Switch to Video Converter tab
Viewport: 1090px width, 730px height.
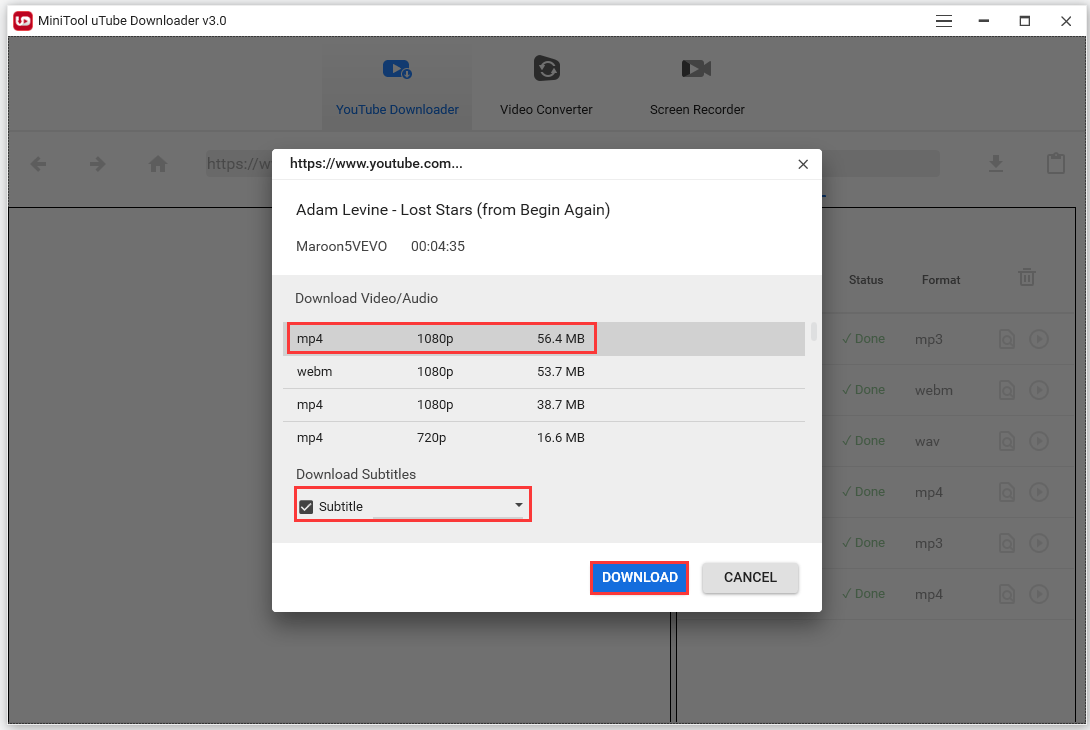click(546, 87)
